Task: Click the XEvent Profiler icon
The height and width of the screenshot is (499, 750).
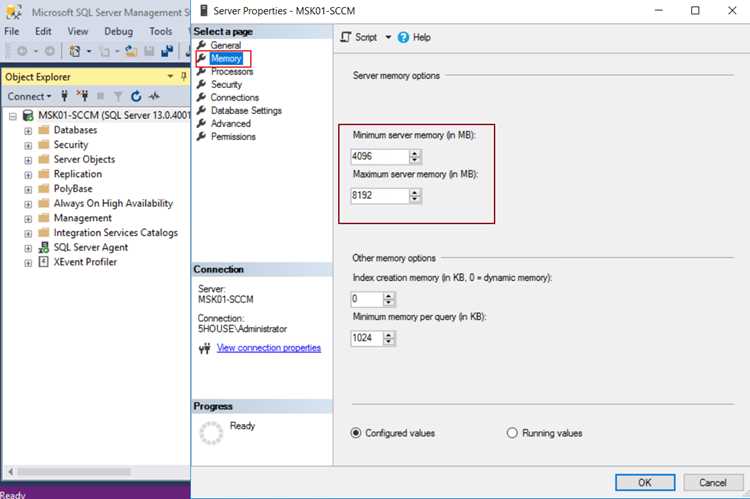Action: [x=44, y=262]
